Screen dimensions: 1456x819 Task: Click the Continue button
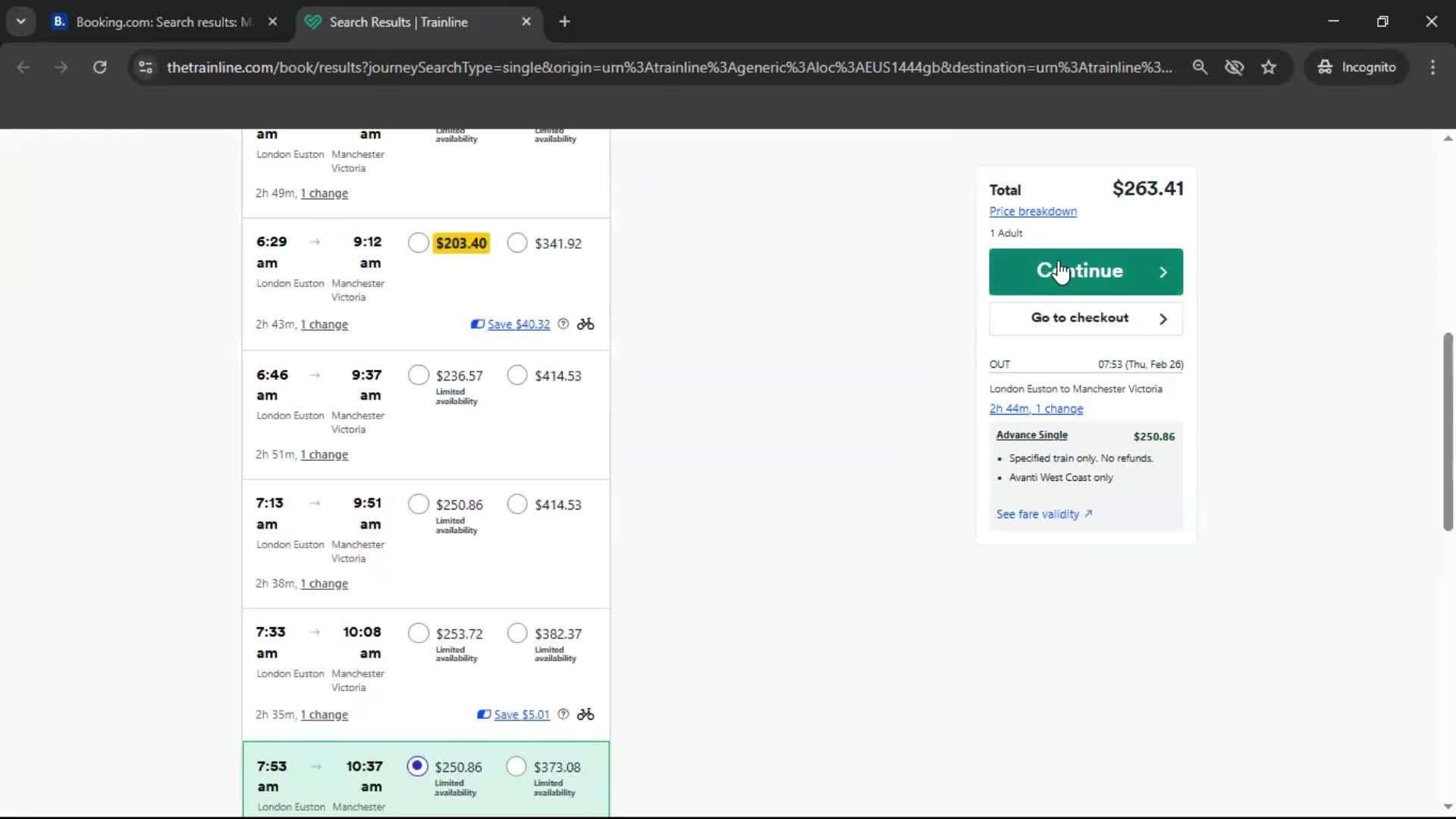coord(1085,271)
